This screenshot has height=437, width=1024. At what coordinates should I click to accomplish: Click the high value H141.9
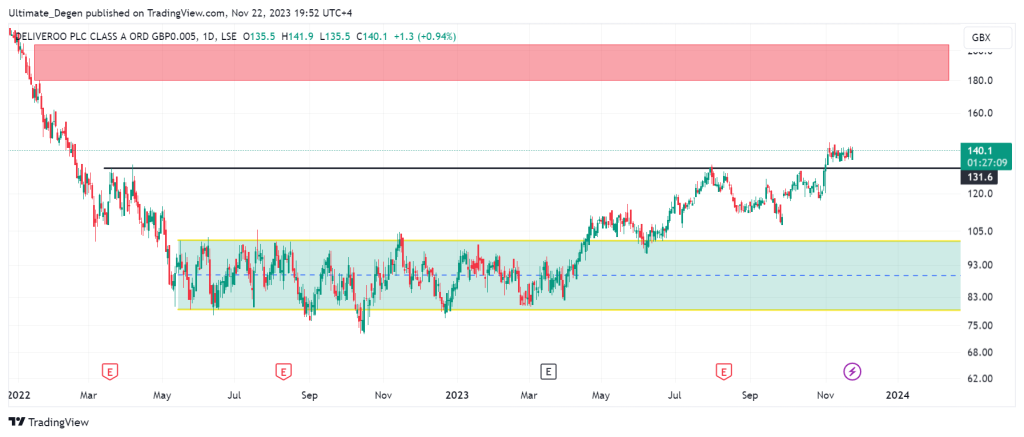click(x=297, y=37)
